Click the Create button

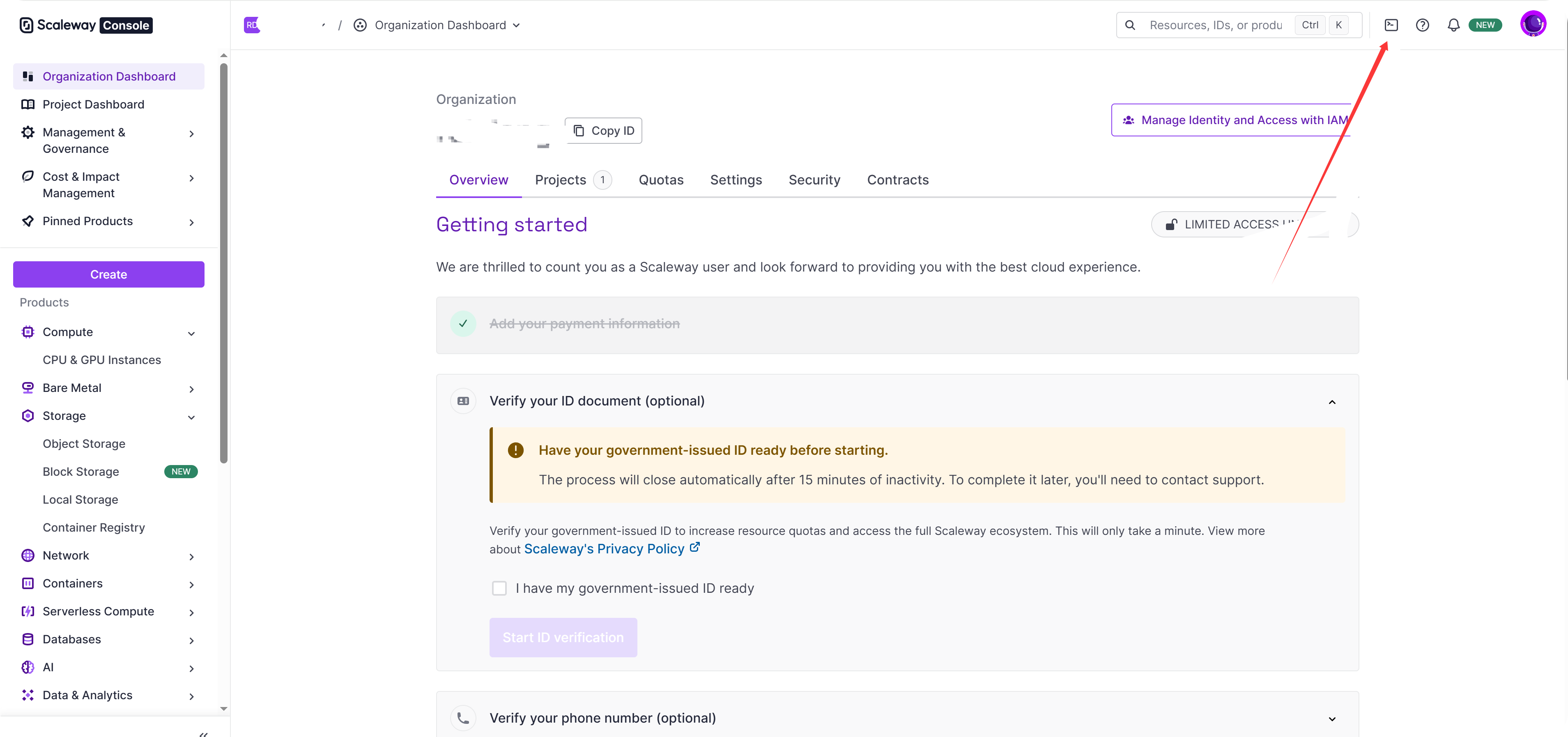click(108, 275)
